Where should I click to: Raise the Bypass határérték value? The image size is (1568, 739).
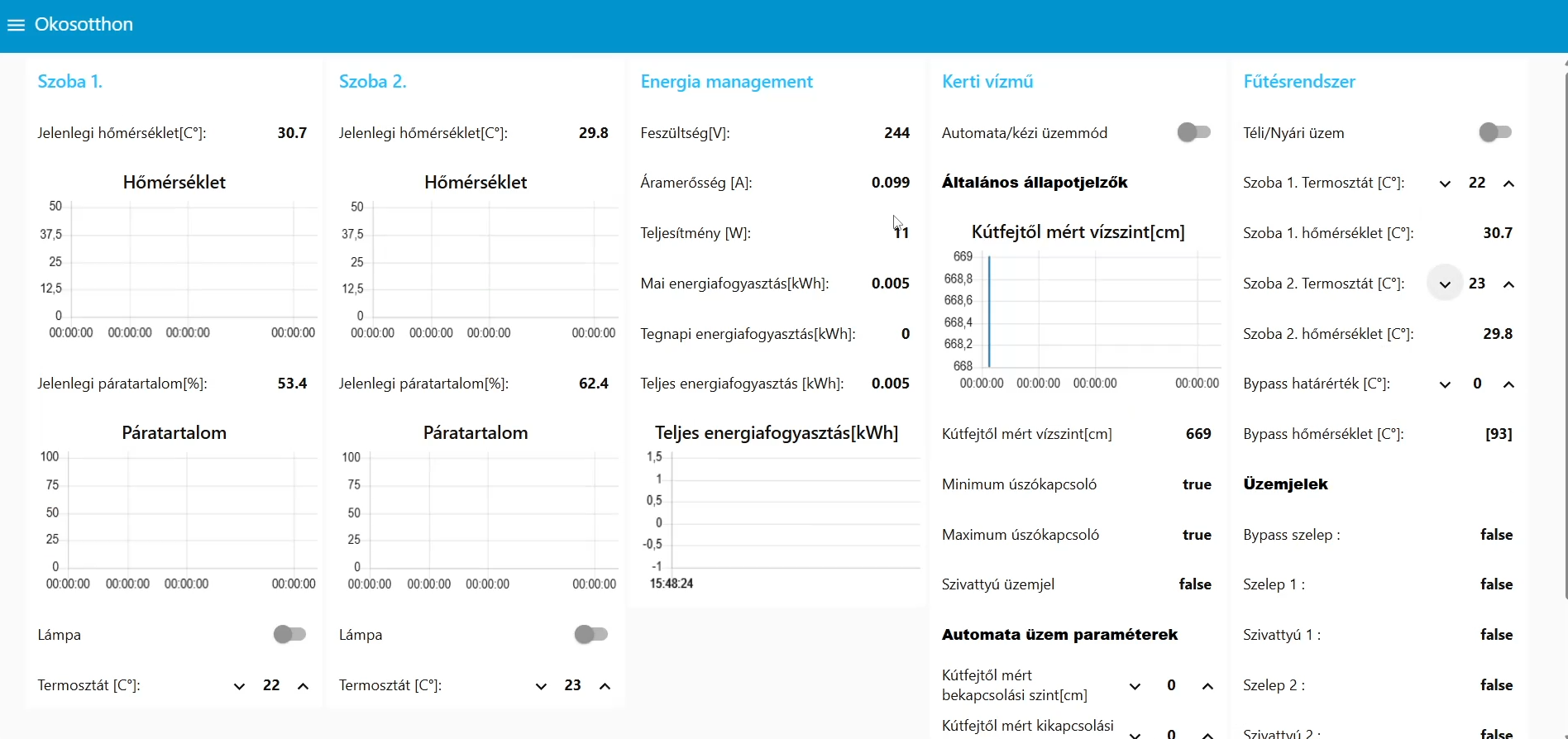tap(1508, 384)
